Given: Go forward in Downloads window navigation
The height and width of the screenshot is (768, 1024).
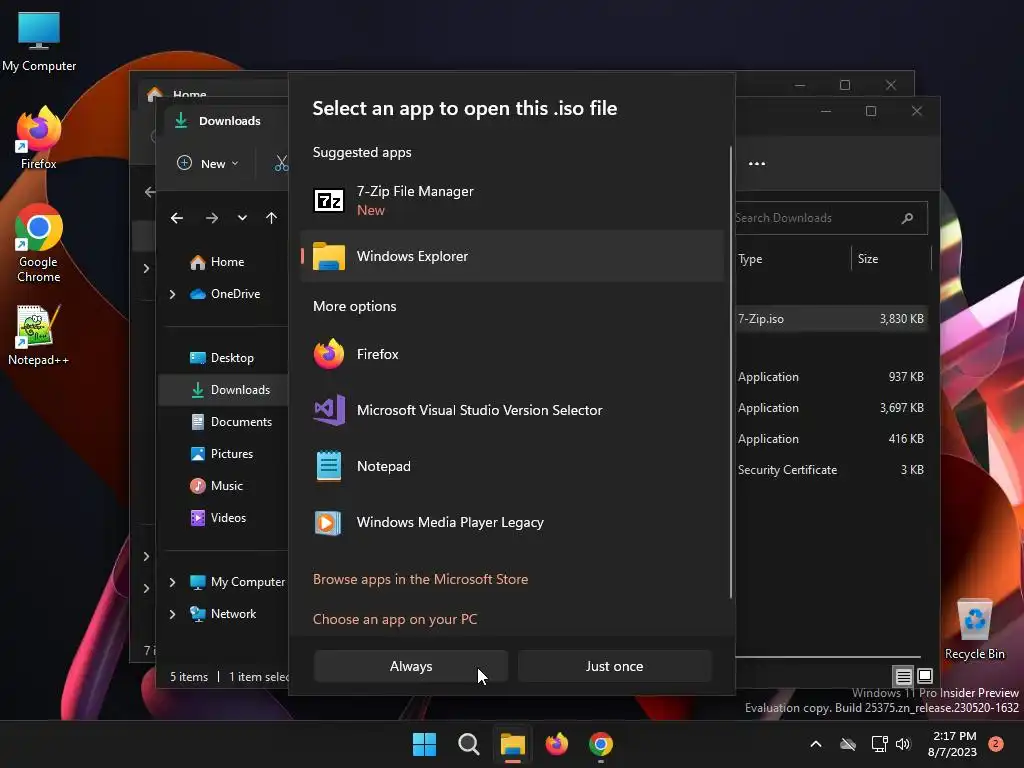Looking at the screenshot, I should [x=212, y=218].
